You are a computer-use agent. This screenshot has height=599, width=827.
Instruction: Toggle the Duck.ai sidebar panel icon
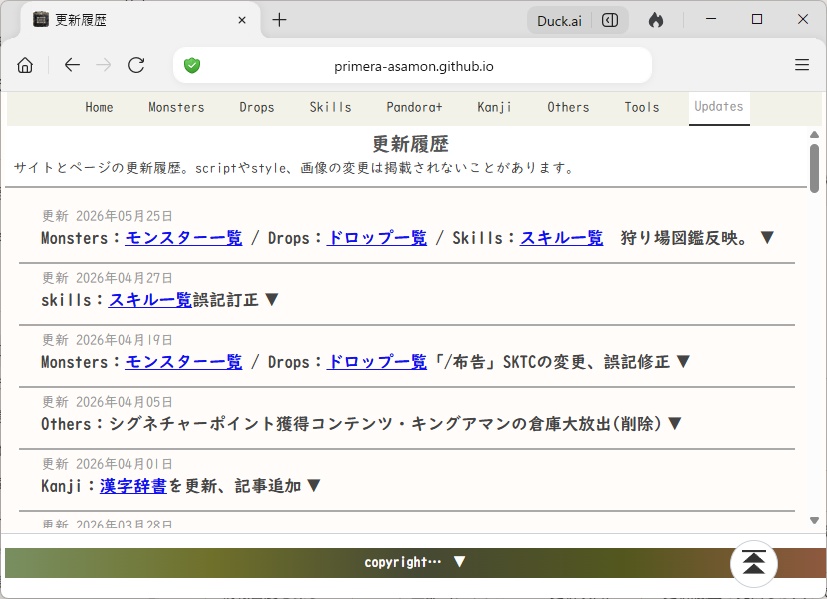(x=610, y=21)
